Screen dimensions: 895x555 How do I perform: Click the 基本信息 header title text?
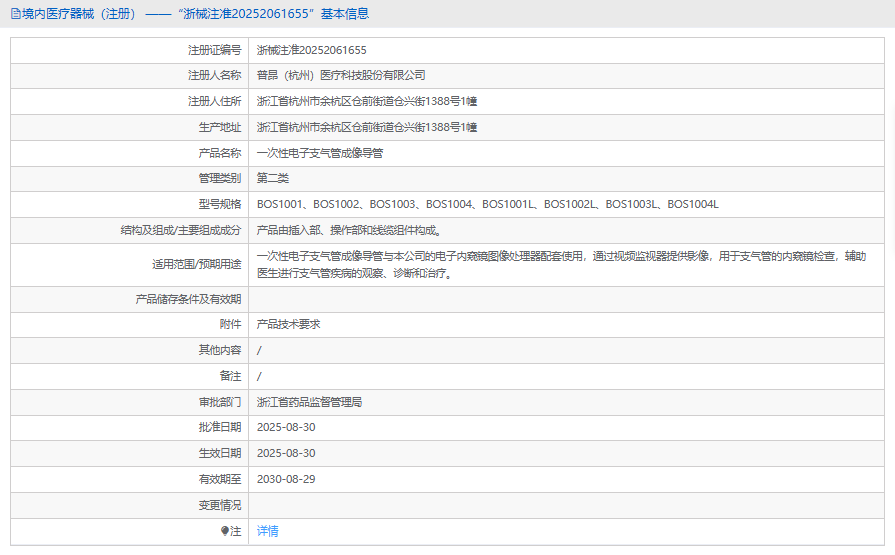190,14
